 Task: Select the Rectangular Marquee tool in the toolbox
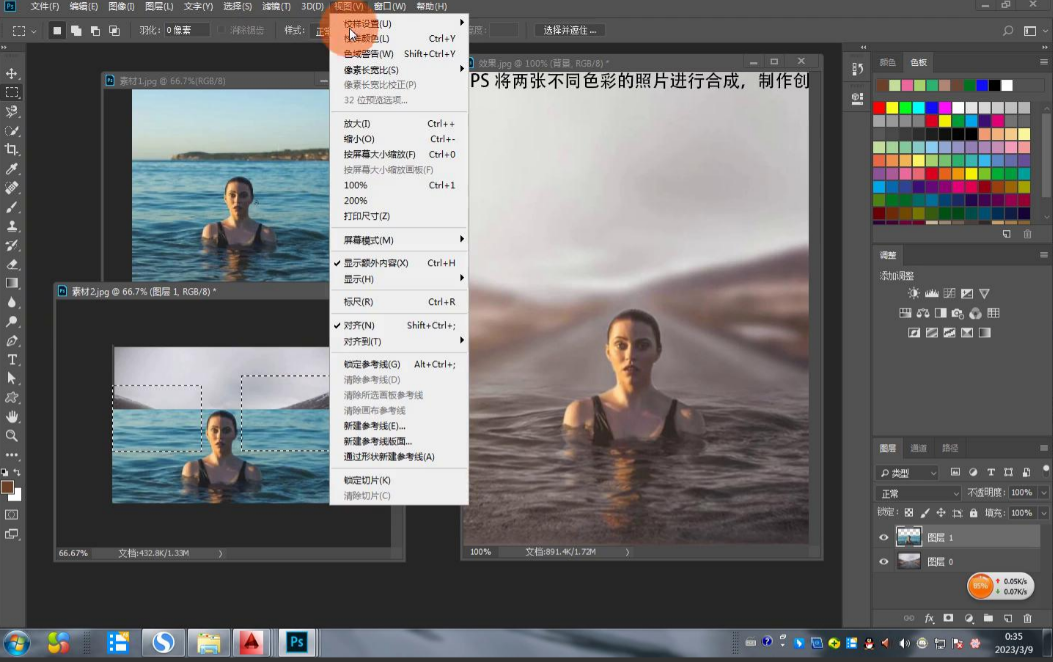pyautogui.click(x=12, y=92)
